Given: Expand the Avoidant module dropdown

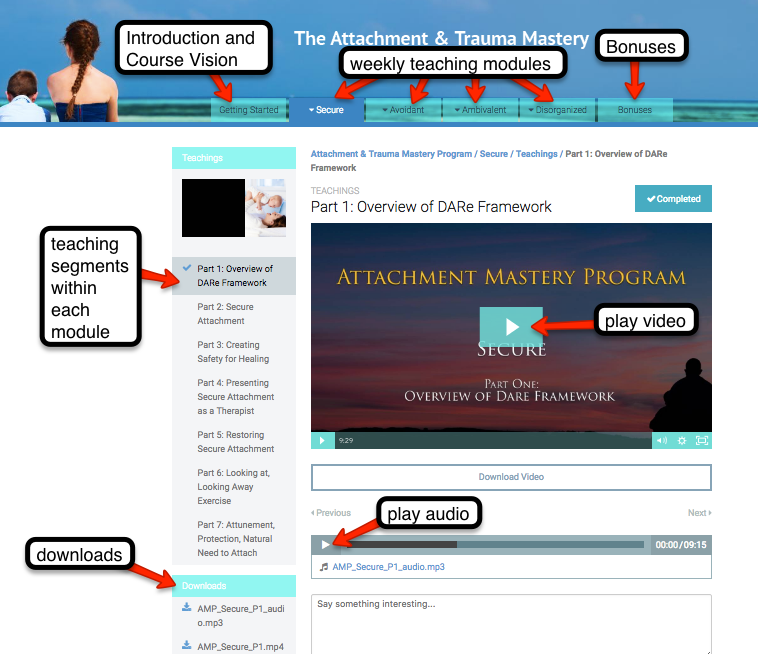Looking at the screenshot, I should tap(403, 110).
